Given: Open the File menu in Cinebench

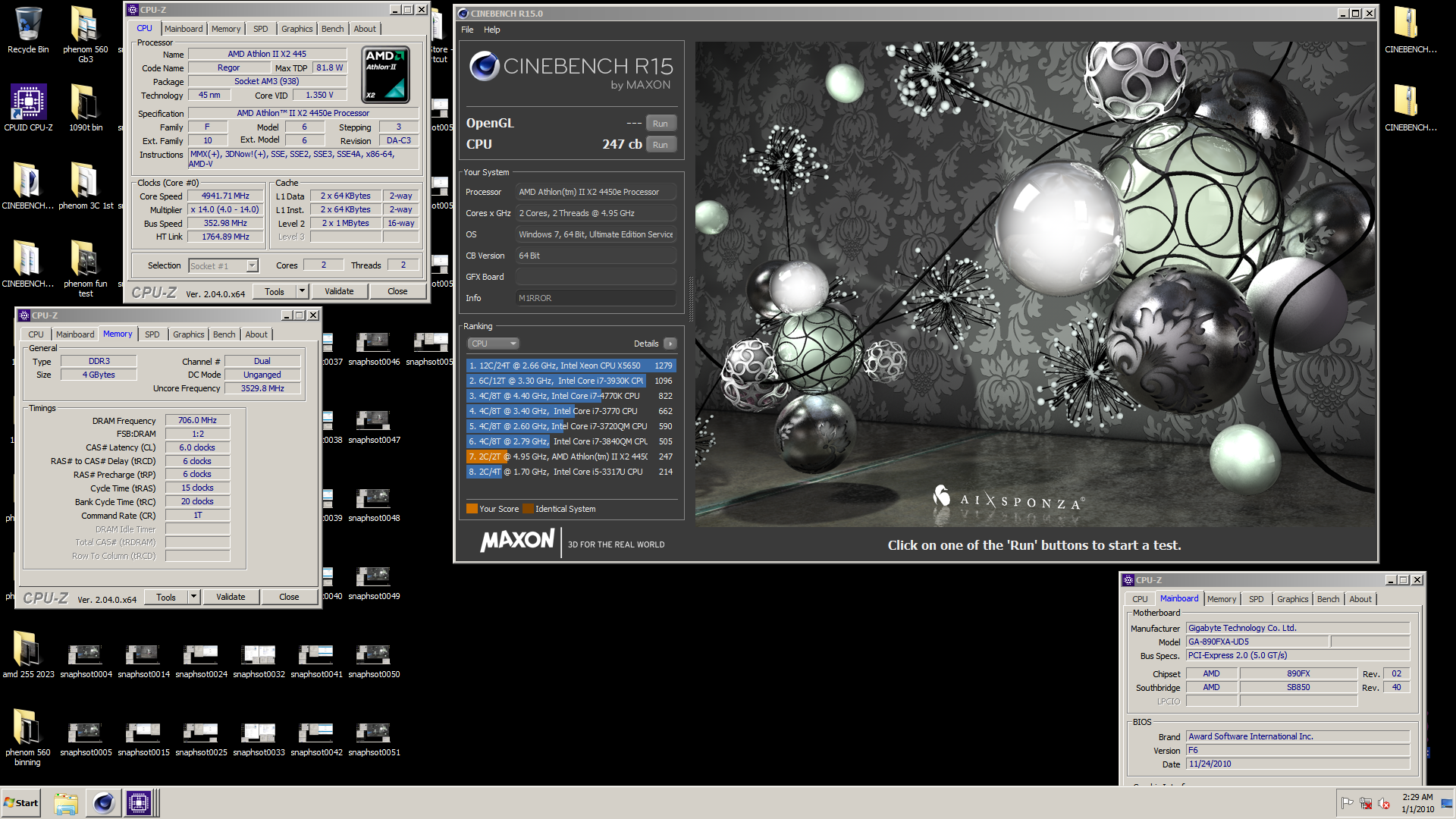Looking at the screenshot, I should coord(467,30).
